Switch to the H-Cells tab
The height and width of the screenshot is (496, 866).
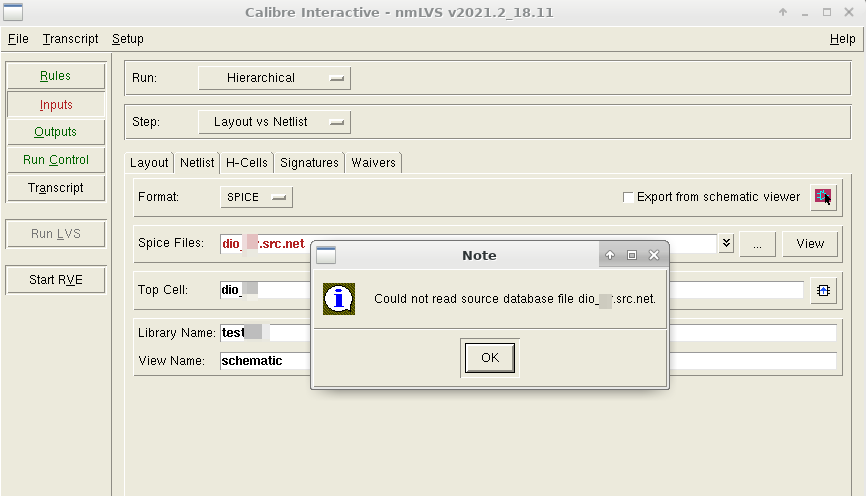[x=247, y=163]
